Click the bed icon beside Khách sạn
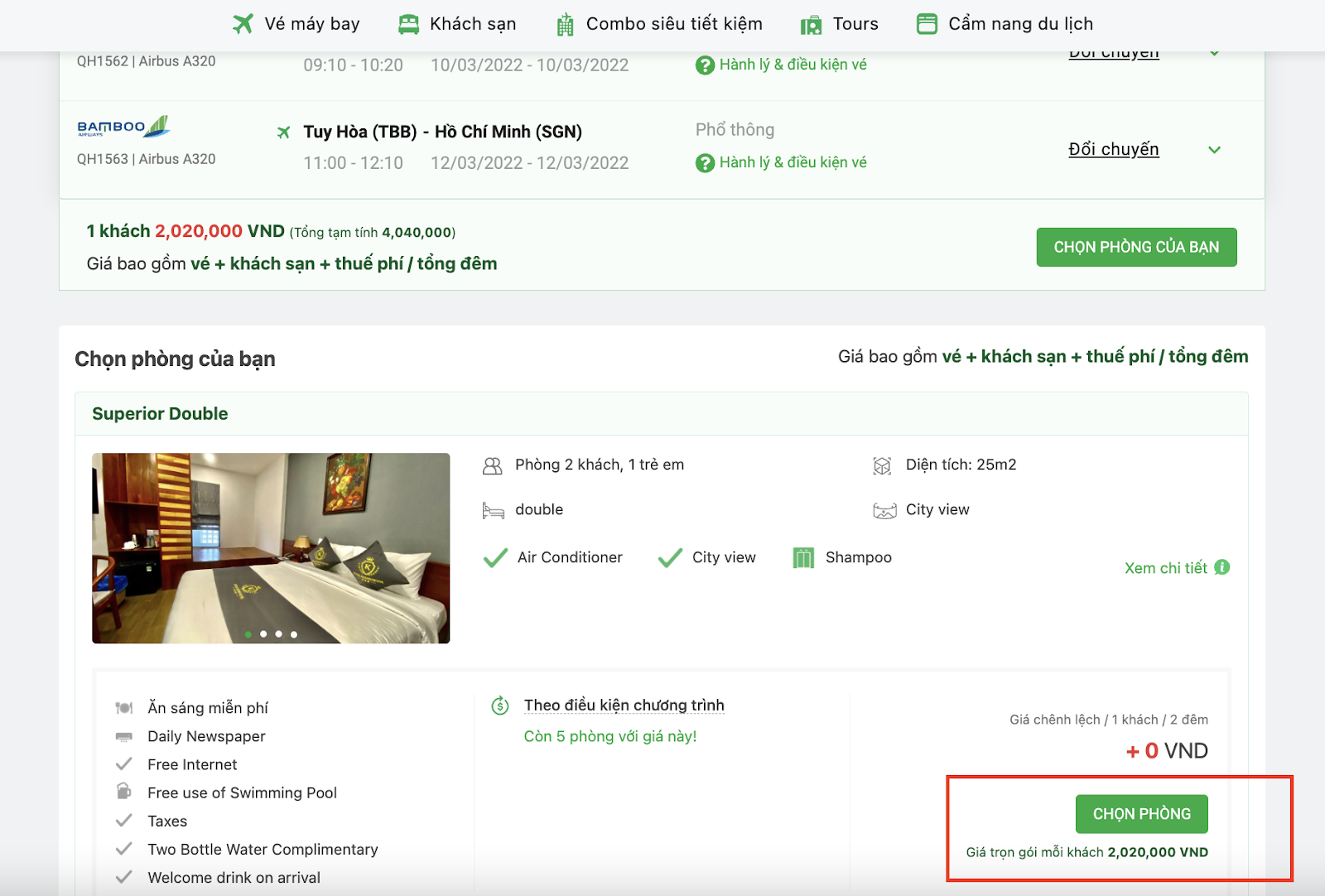1325x896 pixels. click(x=408, y=24)
